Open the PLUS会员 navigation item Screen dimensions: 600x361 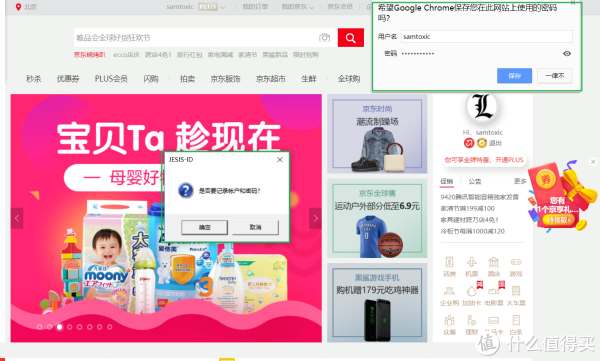tap(111, 79)
